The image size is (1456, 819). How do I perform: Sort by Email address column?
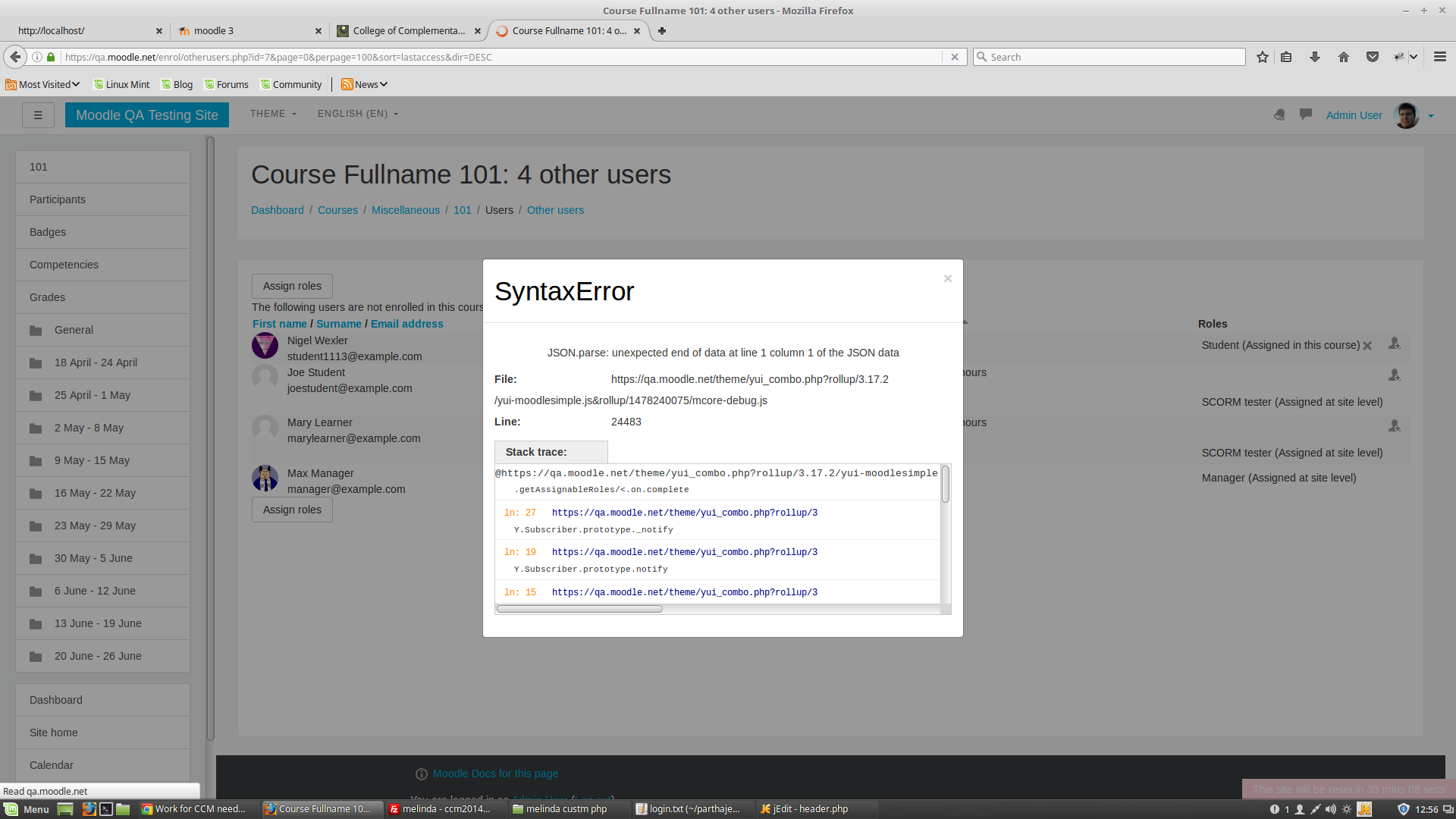(407, 324)
